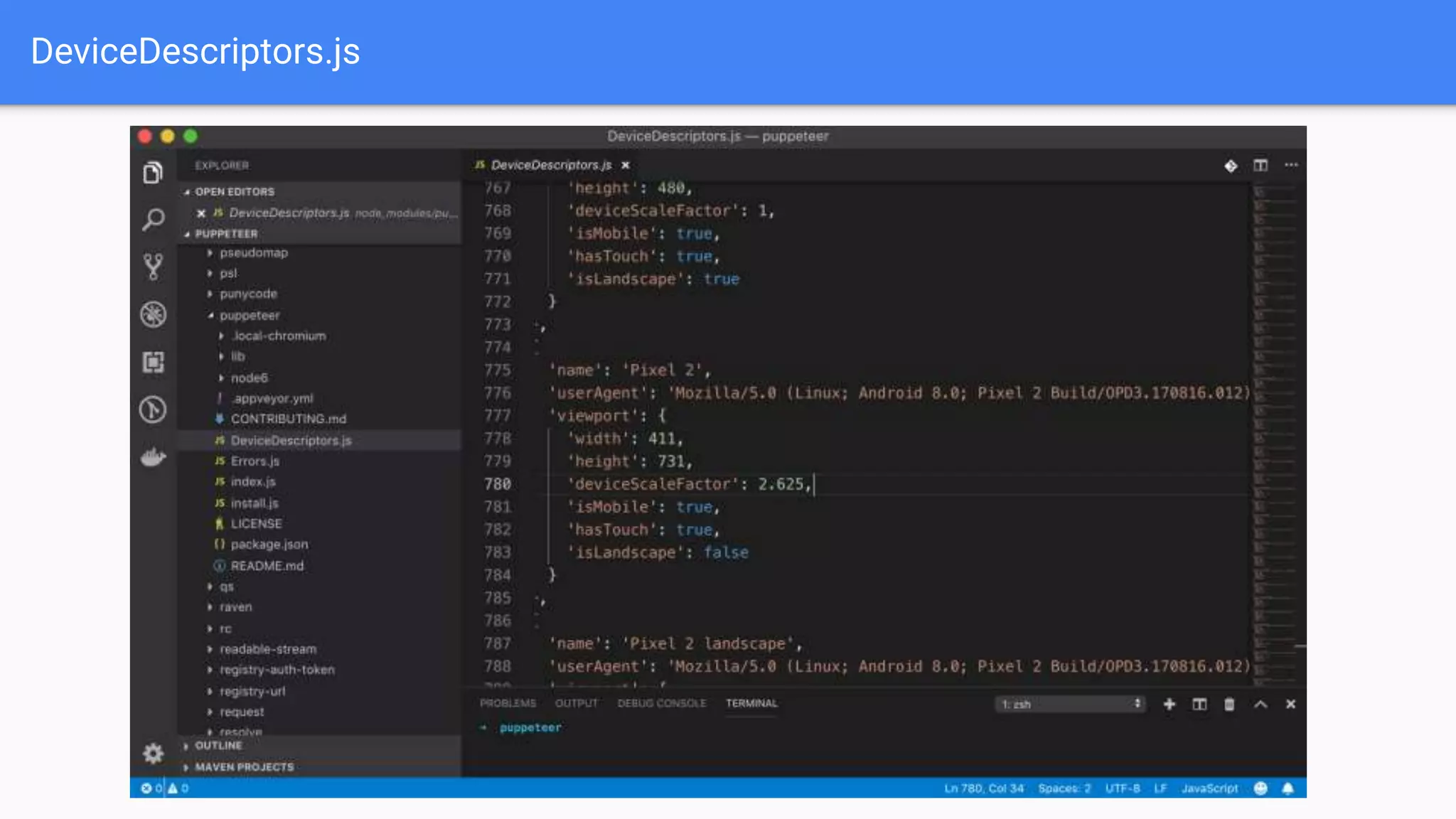
Task: Maximize the panel with the up chevron
Action: 1260,704
